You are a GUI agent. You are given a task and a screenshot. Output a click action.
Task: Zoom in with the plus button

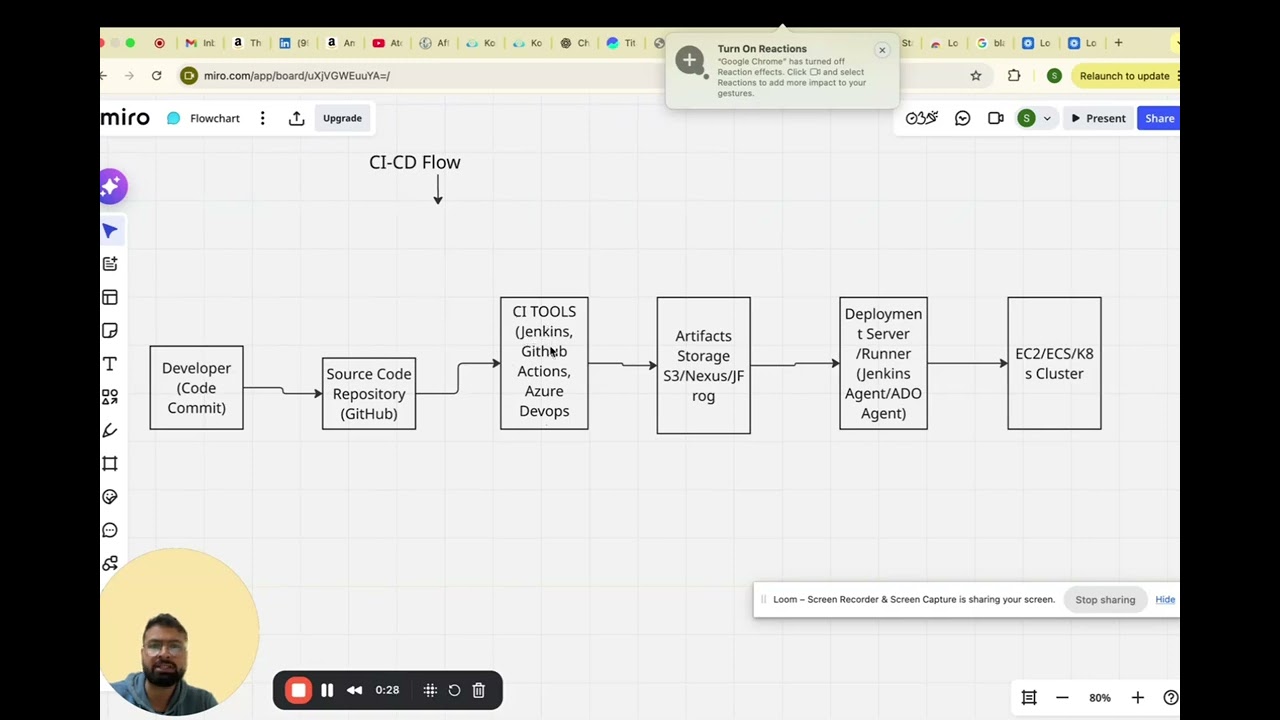[1137, 698]
